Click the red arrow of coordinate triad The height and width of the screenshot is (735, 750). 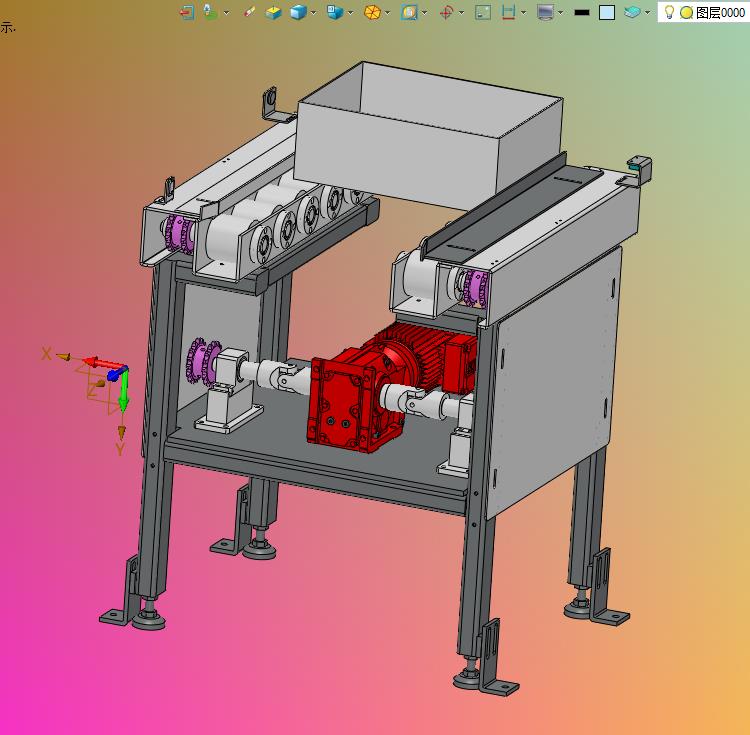tap(104, 364)
